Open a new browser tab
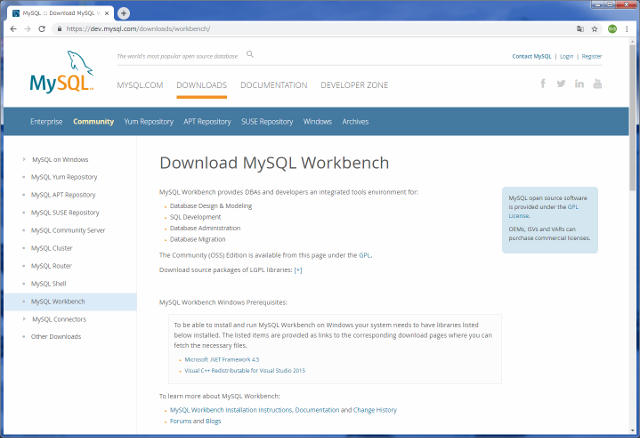The image size is (640, 438). pos(123,13)
